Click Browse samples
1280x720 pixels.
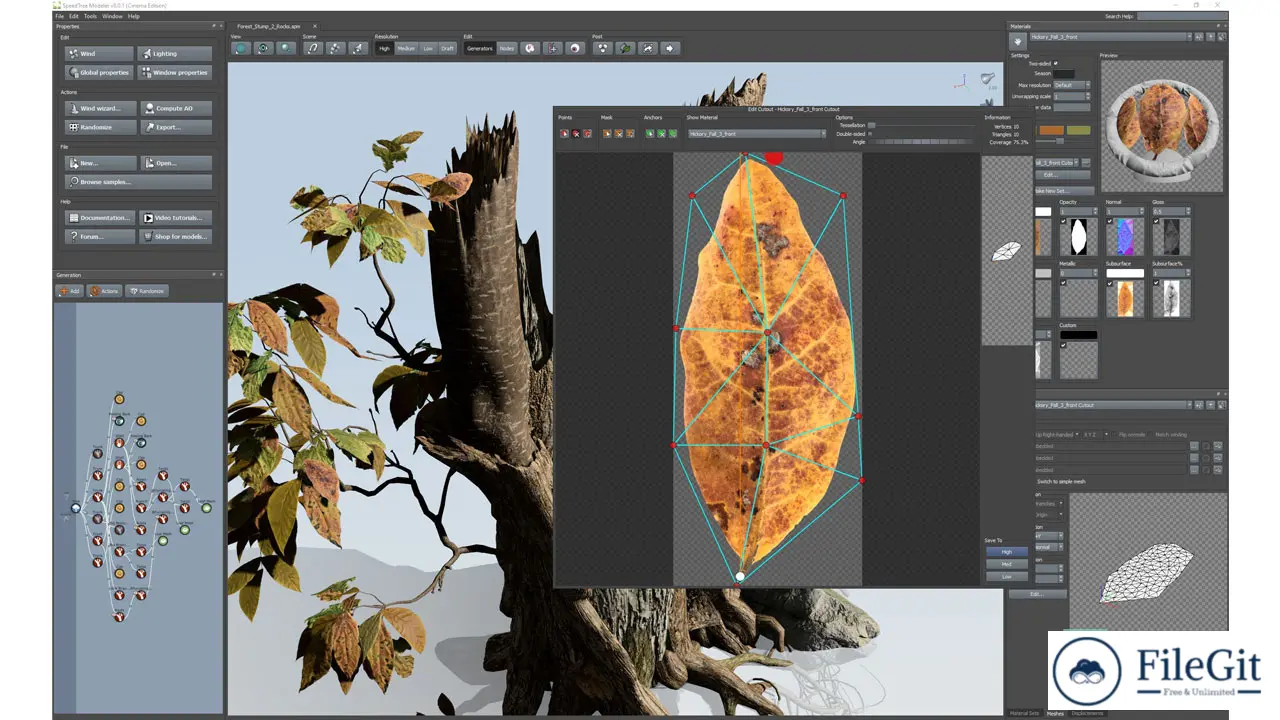coord(138,182)
